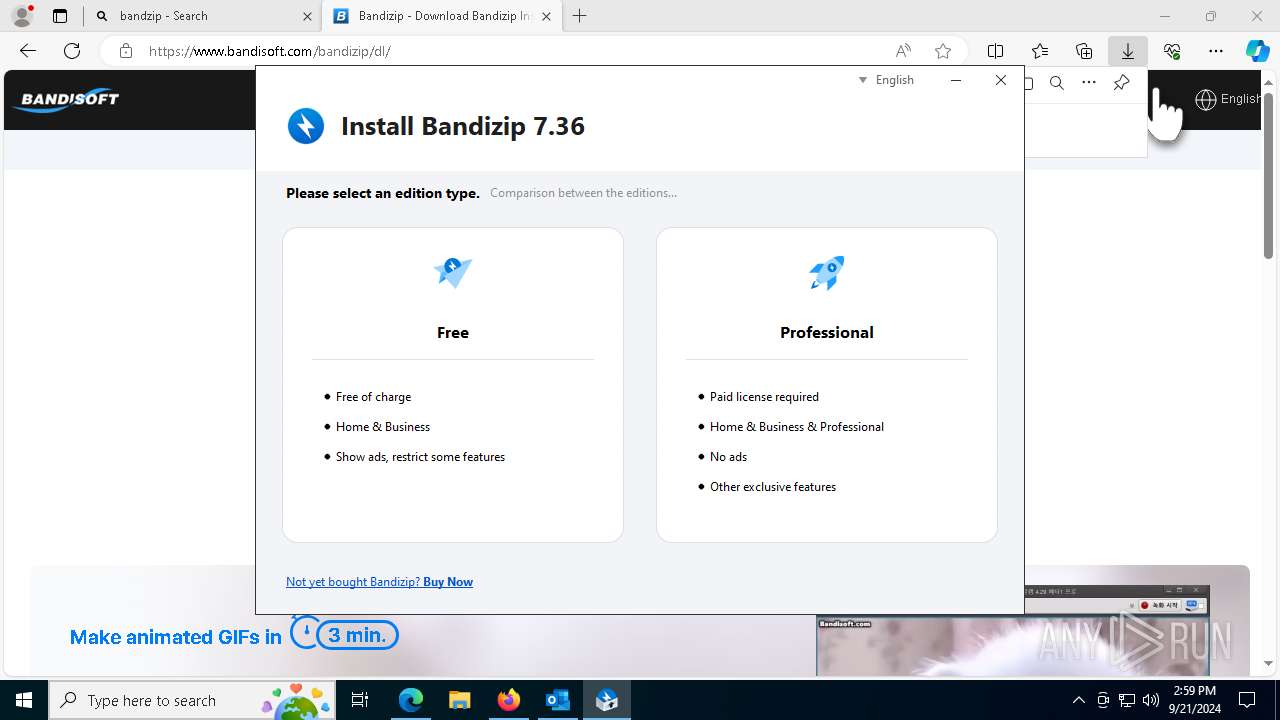Open Microsoft Edge from the taskbar

point(411,700)
